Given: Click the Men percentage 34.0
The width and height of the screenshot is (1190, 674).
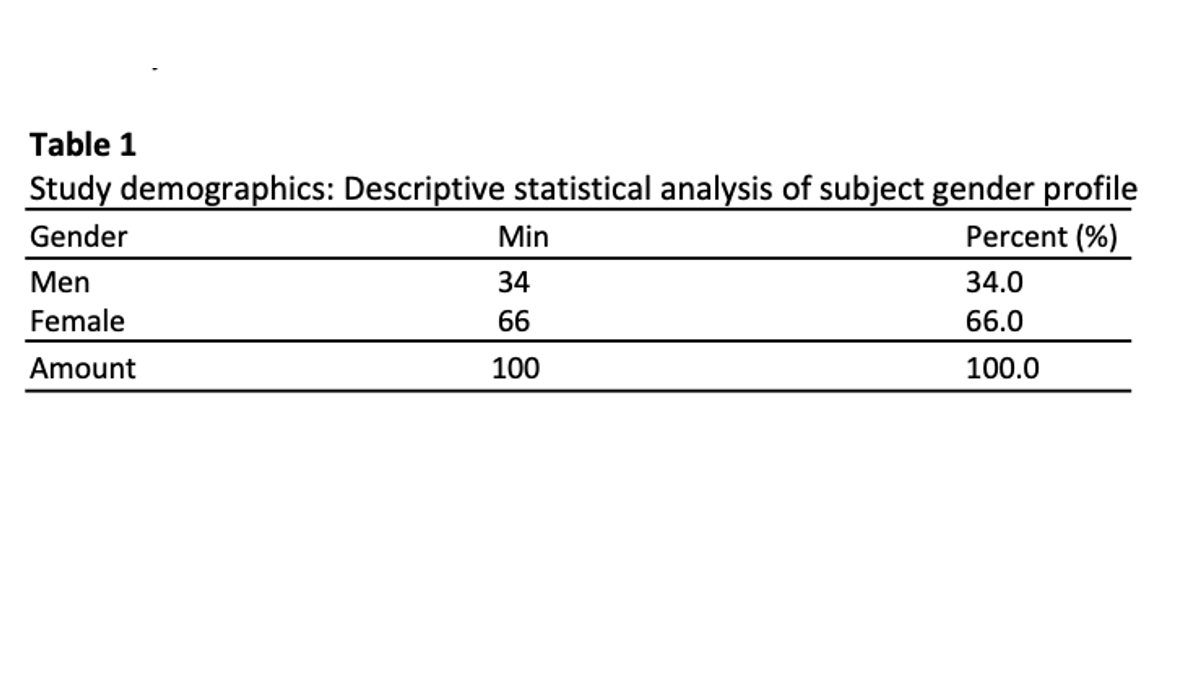Looking at the screenshot, I should pyautogui.click(x=994, y=283).
